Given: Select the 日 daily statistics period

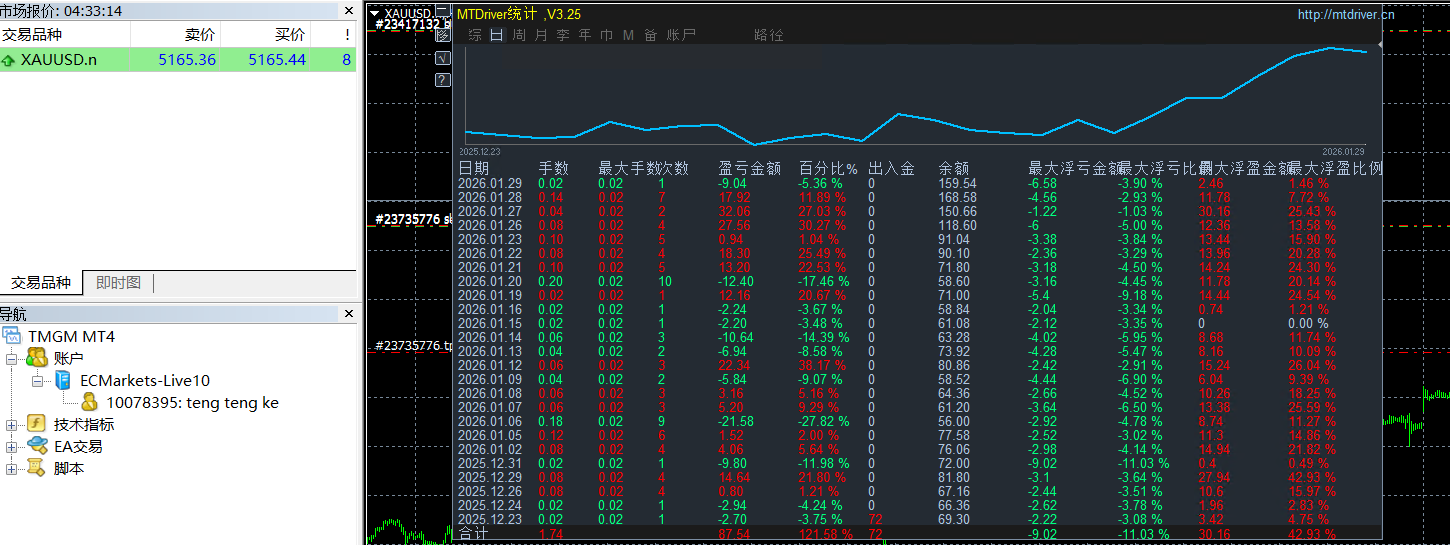Looking at the screenshot, I should click(496, 35).
